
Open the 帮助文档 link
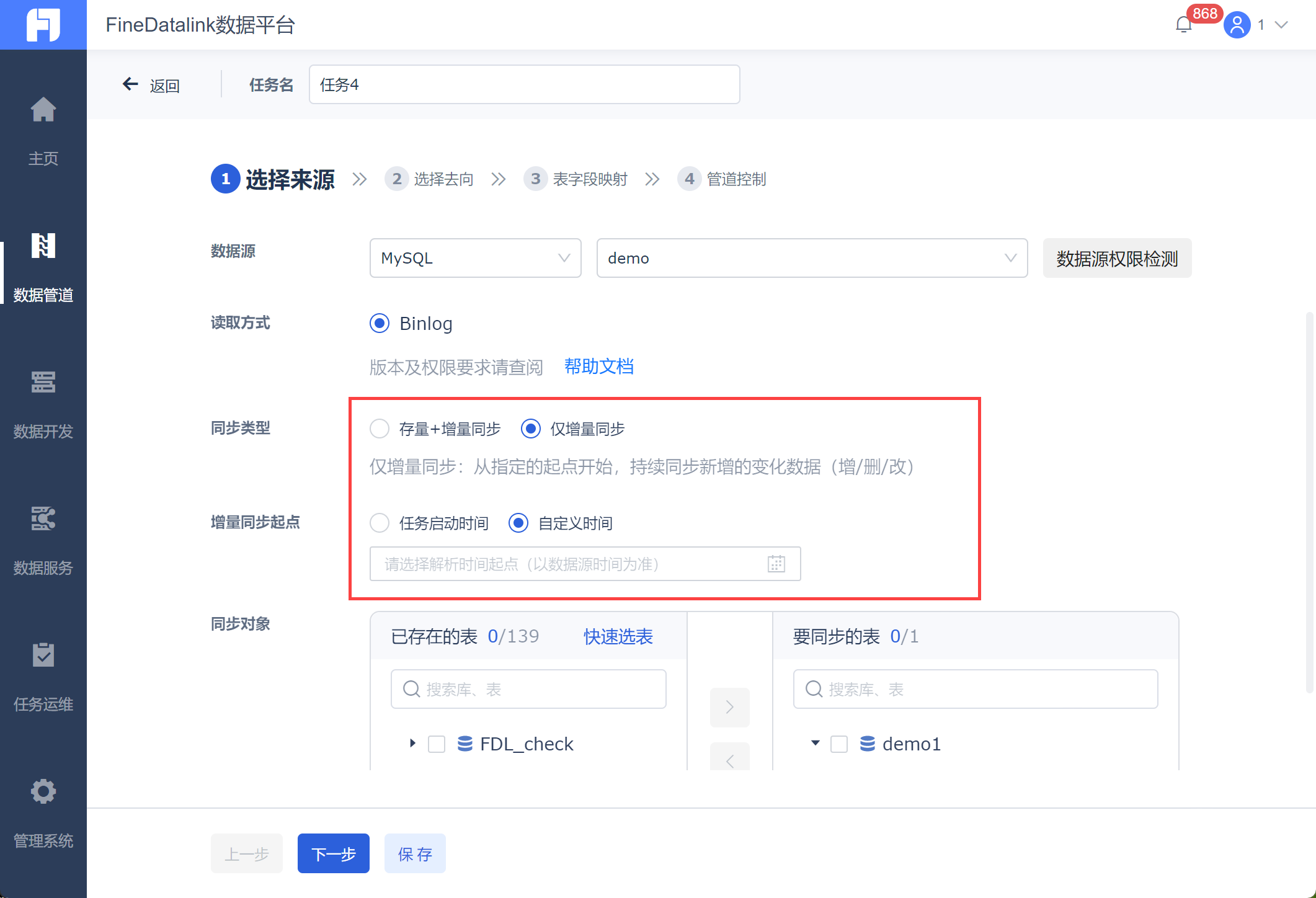point(598,367)
